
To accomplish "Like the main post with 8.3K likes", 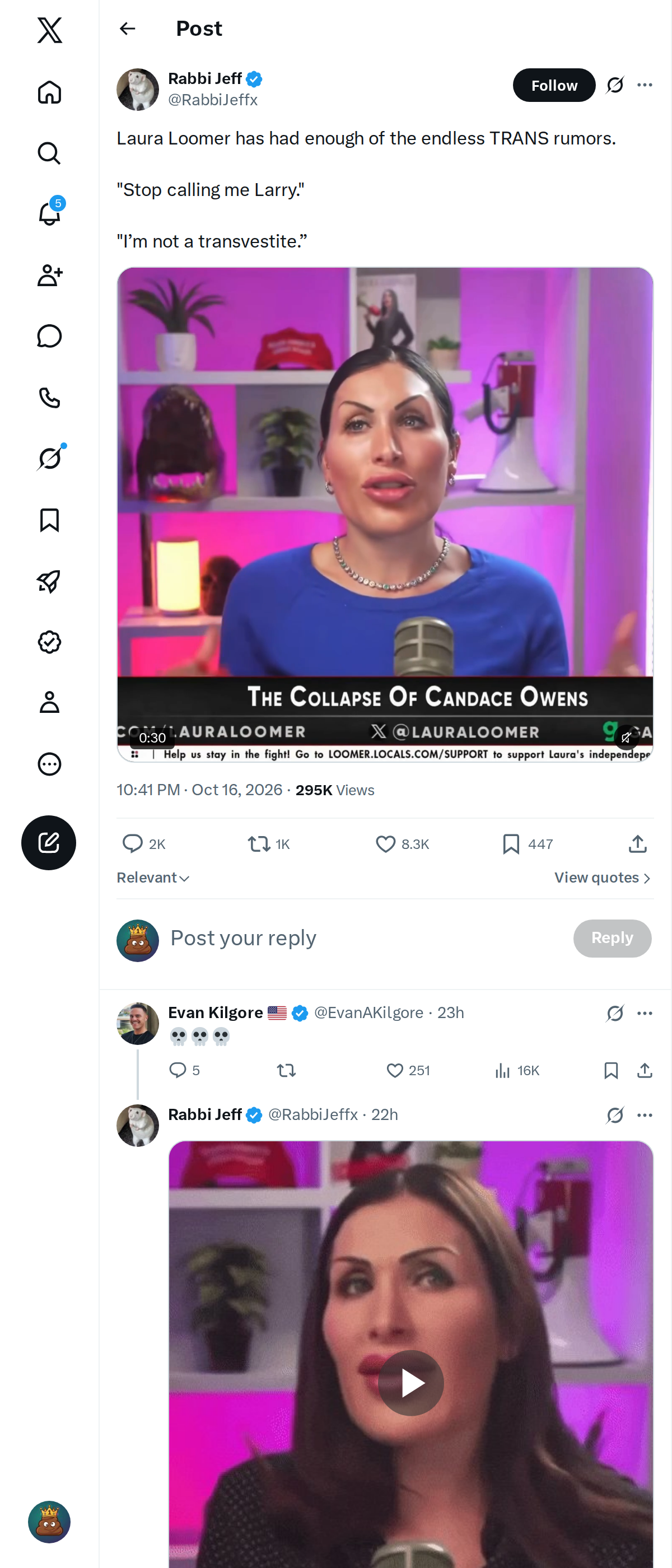I will coord(385,844).
